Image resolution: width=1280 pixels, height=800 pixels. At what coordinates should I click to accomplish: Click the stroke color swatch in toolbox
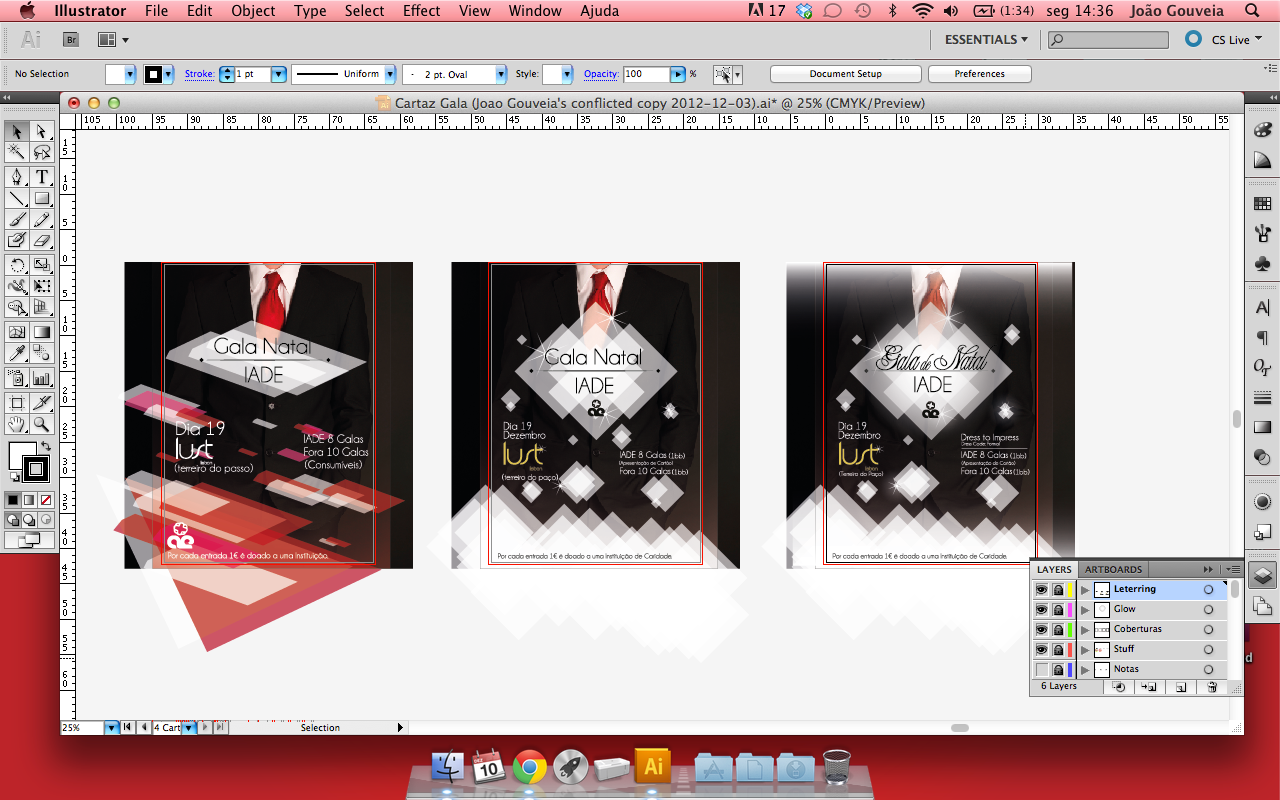coord(35,468)
